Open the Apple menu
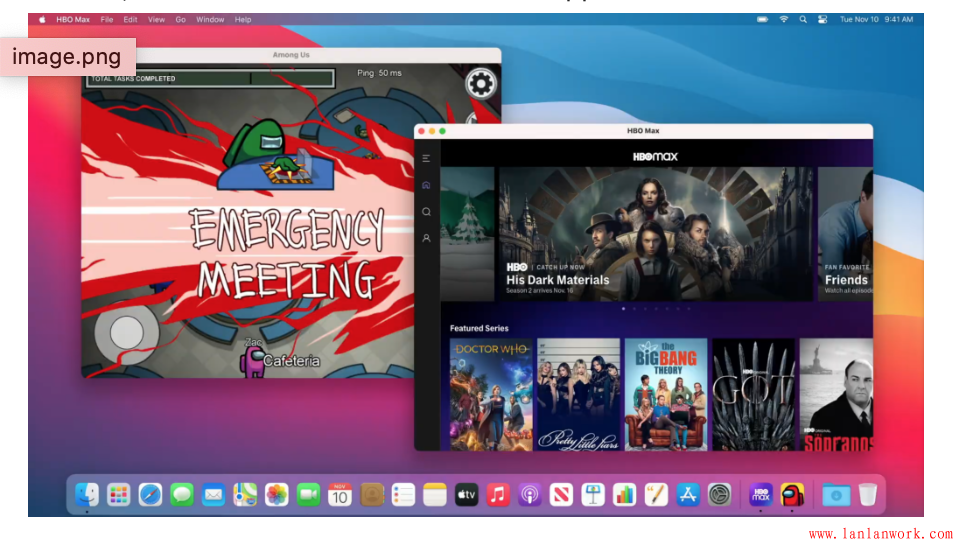956x542 pixels. tap(43, 19)
